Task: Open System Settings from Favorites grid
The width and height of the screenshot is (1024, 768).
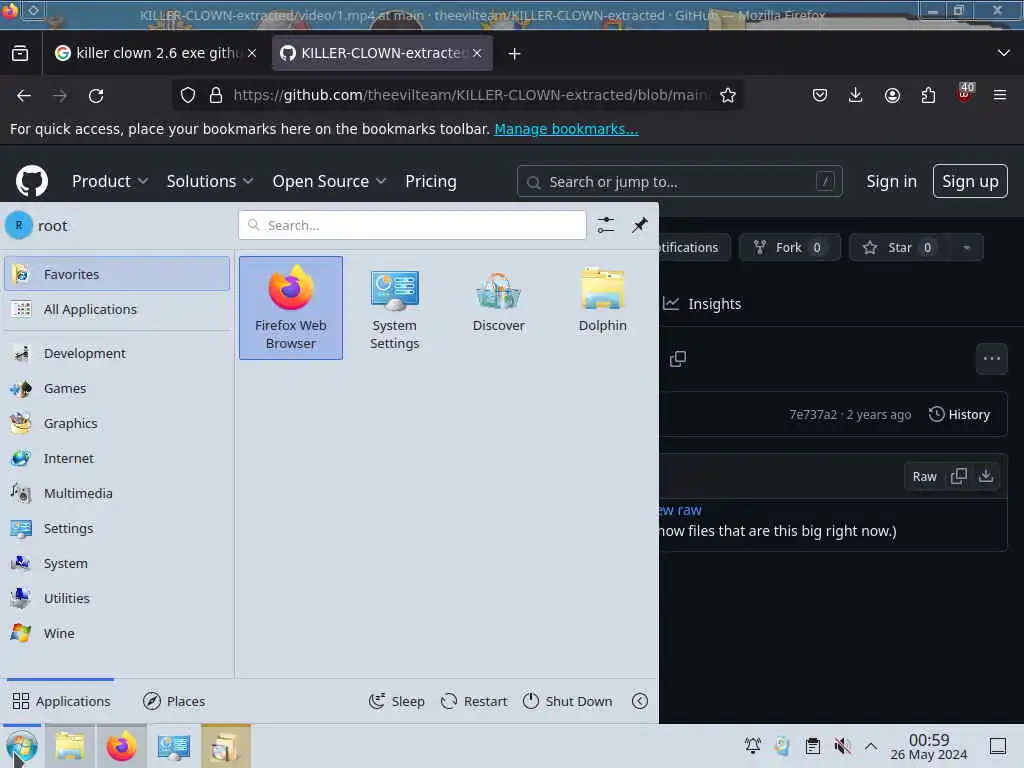Action: pos(394,308)
